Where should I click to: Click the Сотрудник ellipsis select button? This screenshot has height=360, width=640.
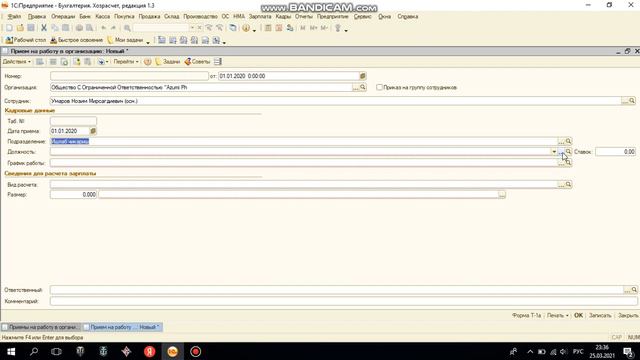pyautogui.click(x=625, y=101)
